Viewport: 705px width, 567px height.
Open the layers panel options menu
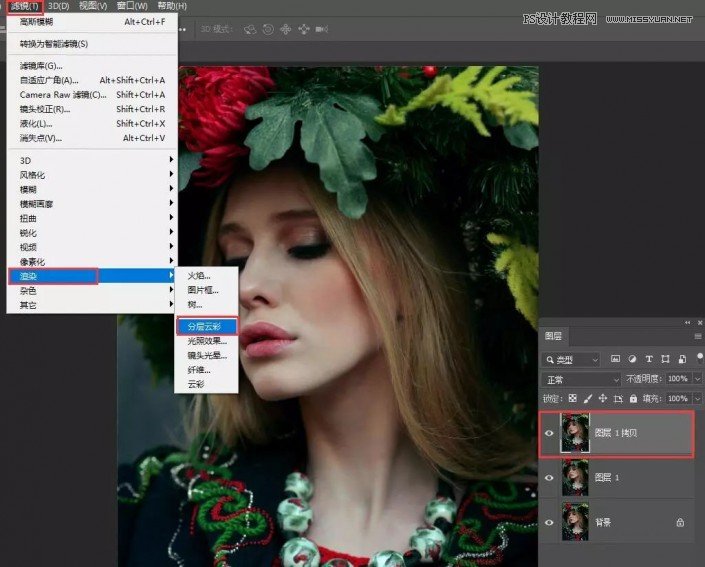[697, 336]
